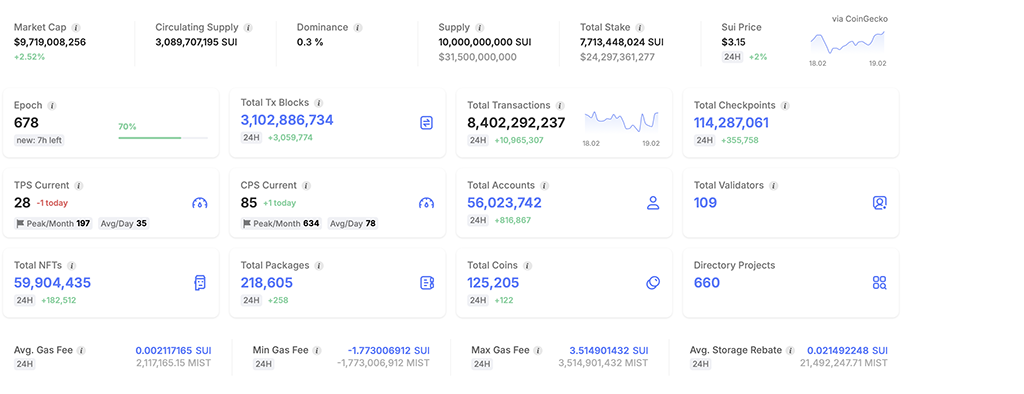Click info icon next to Circulating Supply
The height and width of the screenshot is (394, 1024).
click(x=248, y=27)
